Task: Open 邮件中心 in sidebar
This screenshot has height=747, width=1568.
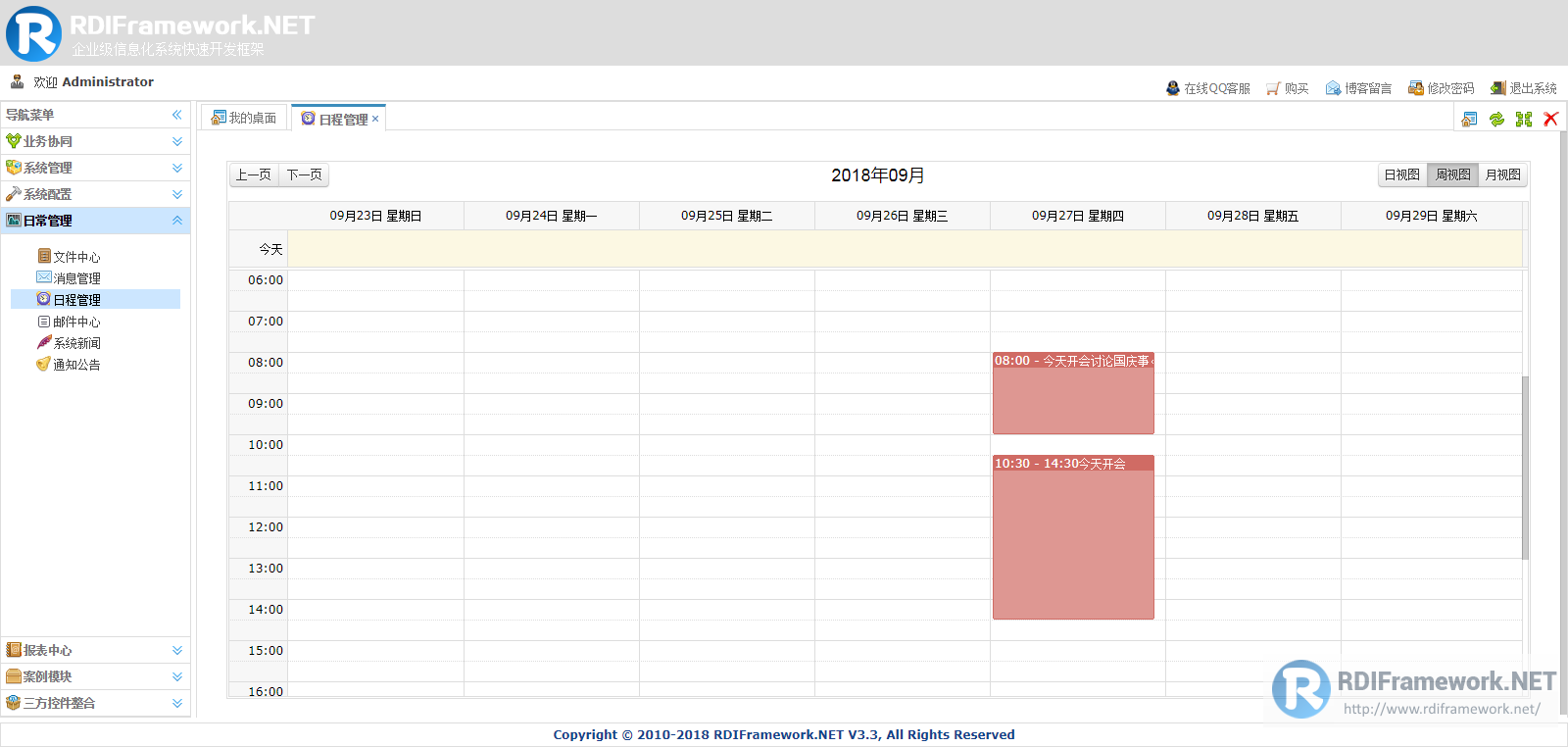Action: pyautogui.click(x=69, y=322)
